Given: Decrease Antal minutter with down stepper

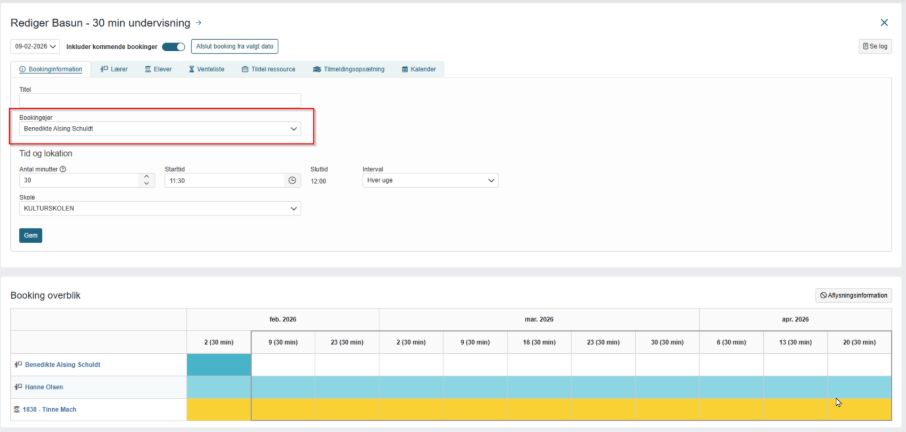Looking at the screenshot, I should coord(147,184).
